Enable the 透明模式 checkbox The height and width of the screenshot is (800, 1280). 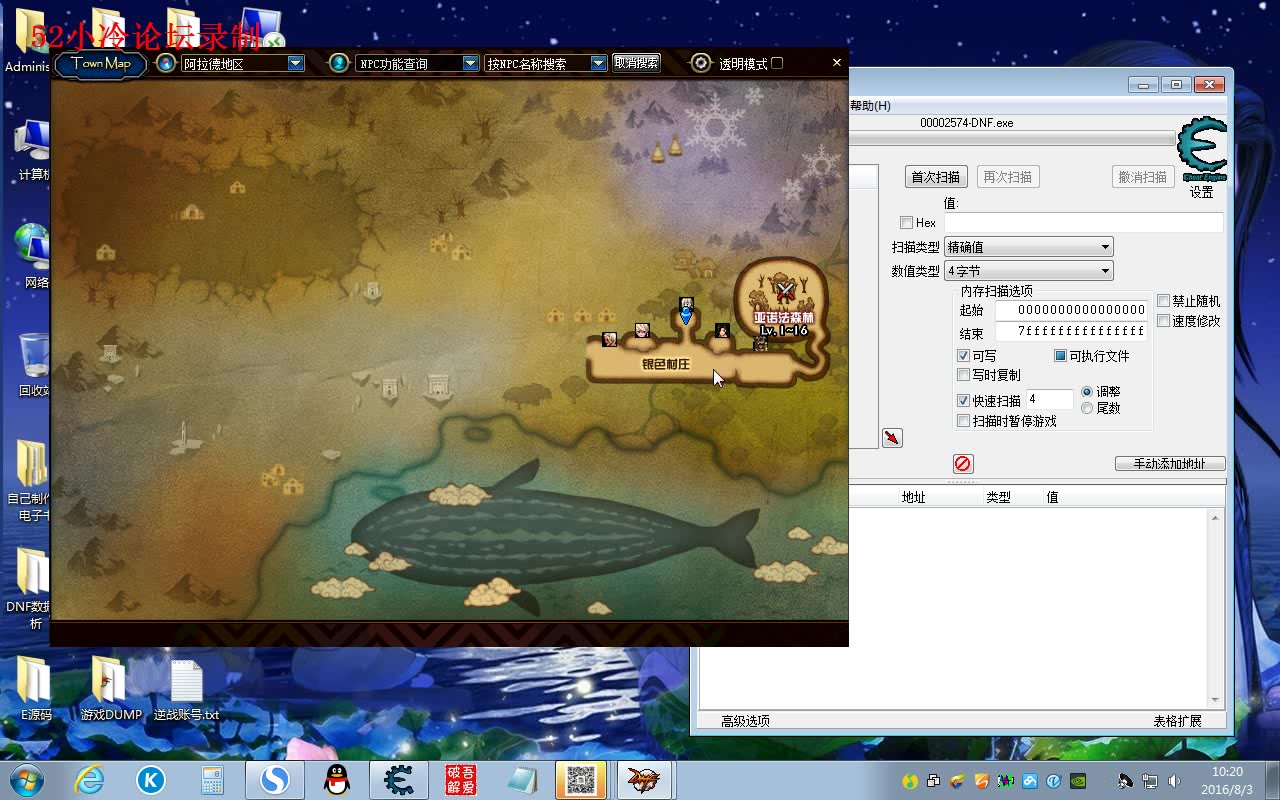(777, 63)
